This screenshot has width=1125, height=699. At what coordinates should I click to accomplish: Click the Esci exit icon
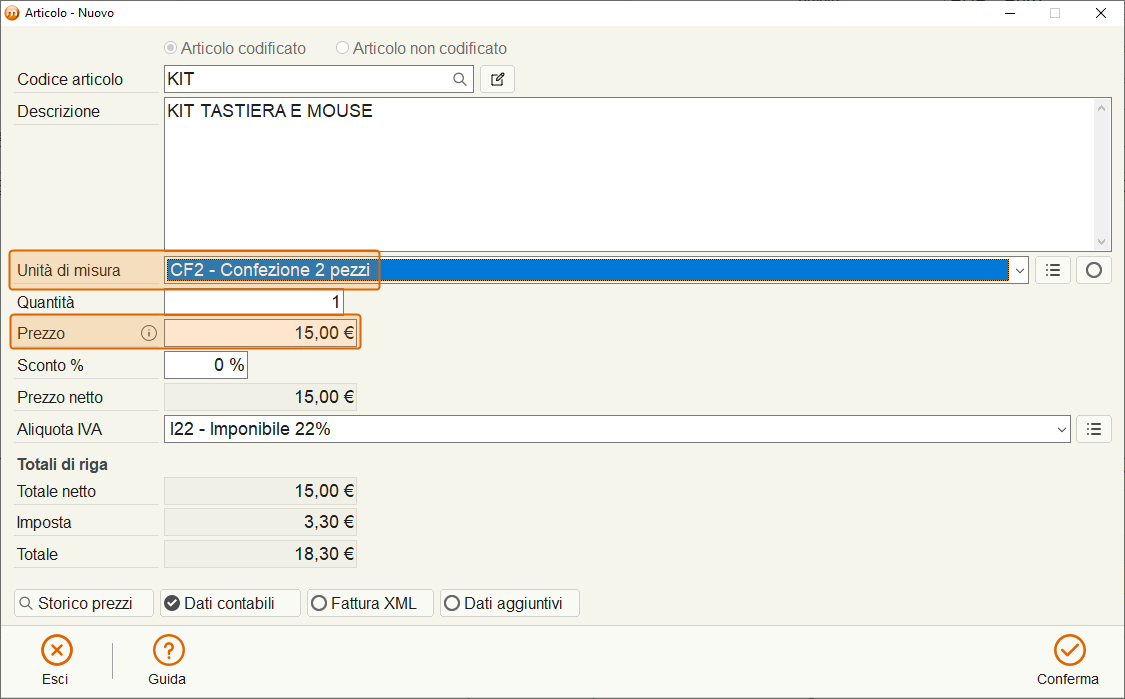(x=57, y=651)
